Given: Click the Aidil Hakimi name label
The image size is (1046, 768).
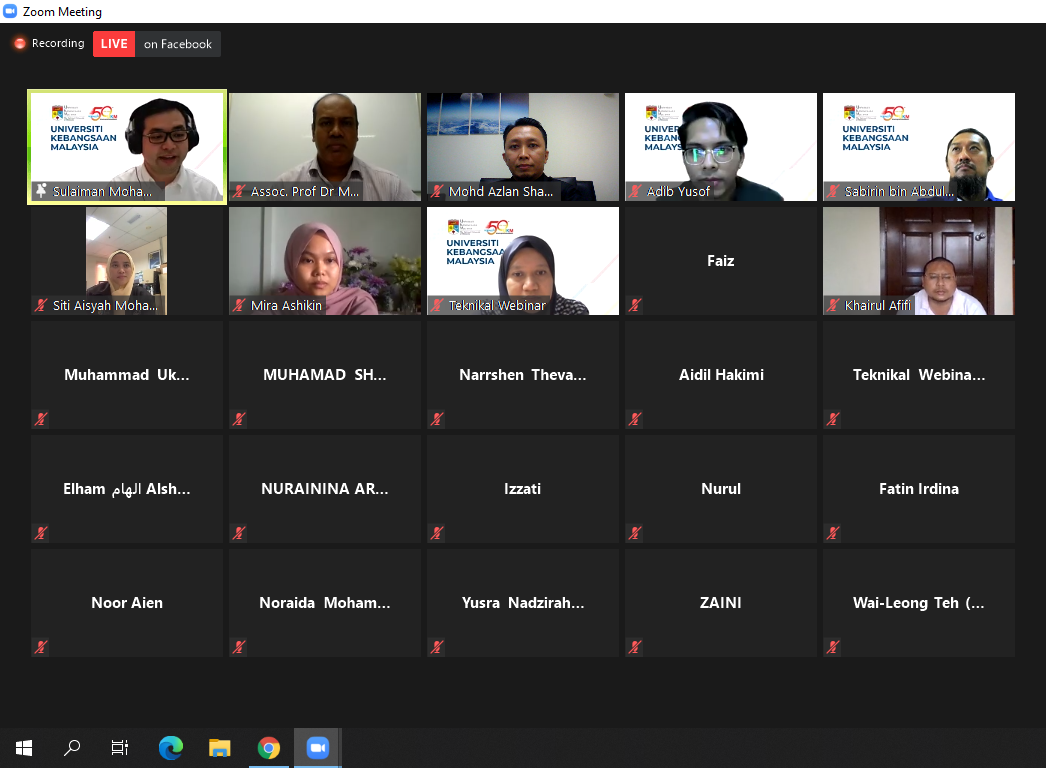Looking at the screenshot, I should tap(720, 375).
